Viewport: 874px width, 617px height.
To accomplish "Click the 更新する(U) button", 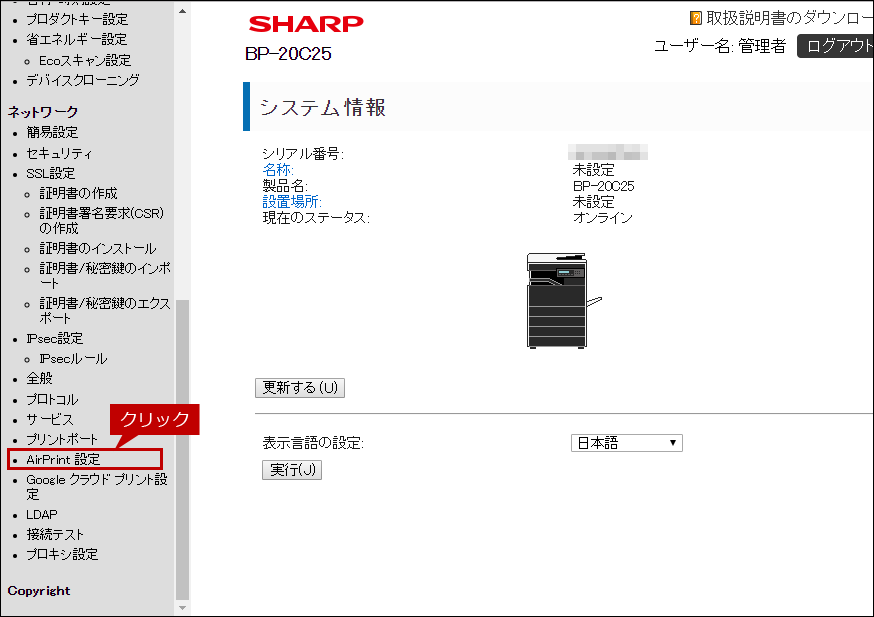I will [300, 388].
